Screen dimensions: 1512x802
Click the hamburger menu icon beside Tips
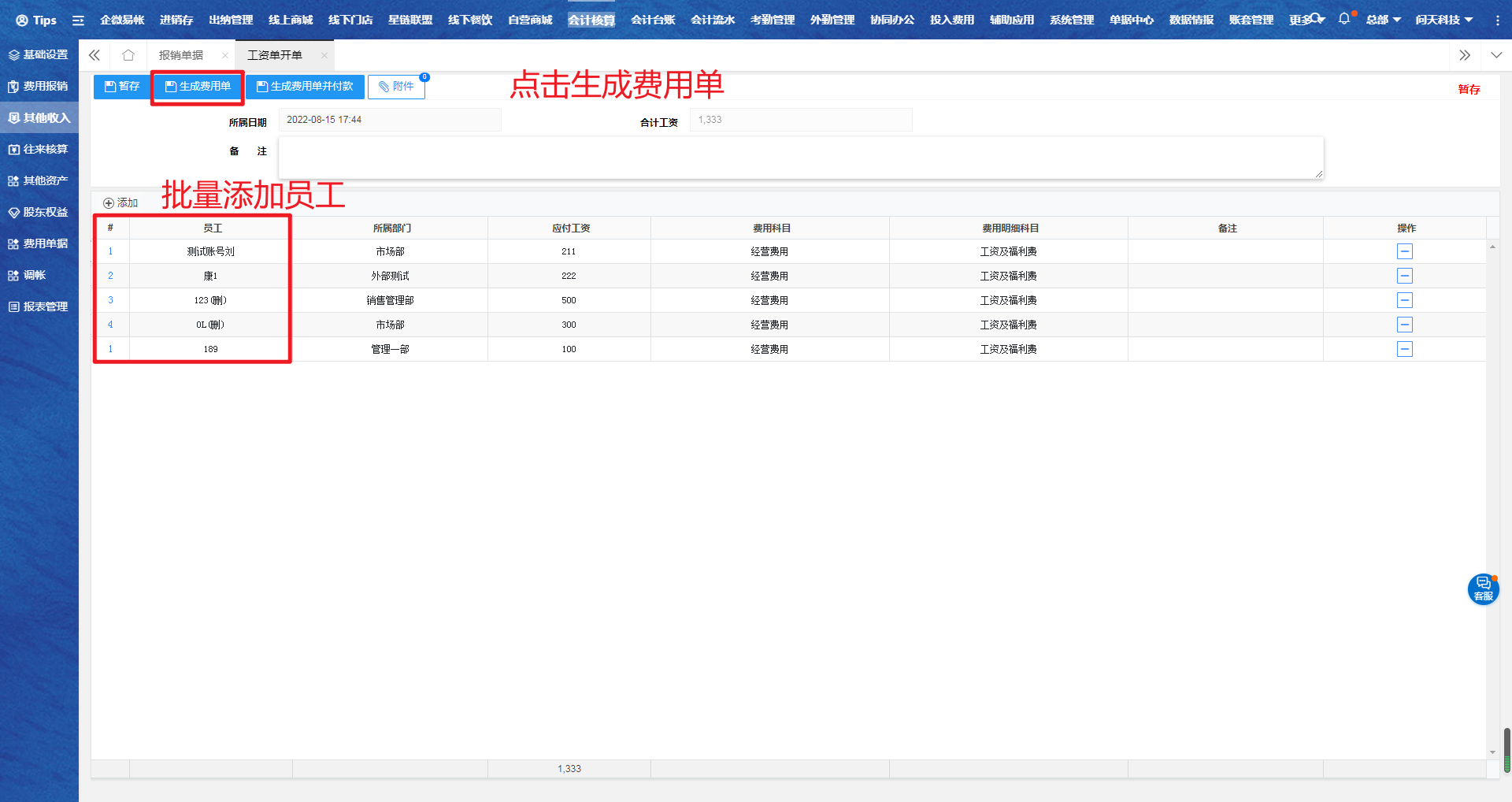coord(78,20)
